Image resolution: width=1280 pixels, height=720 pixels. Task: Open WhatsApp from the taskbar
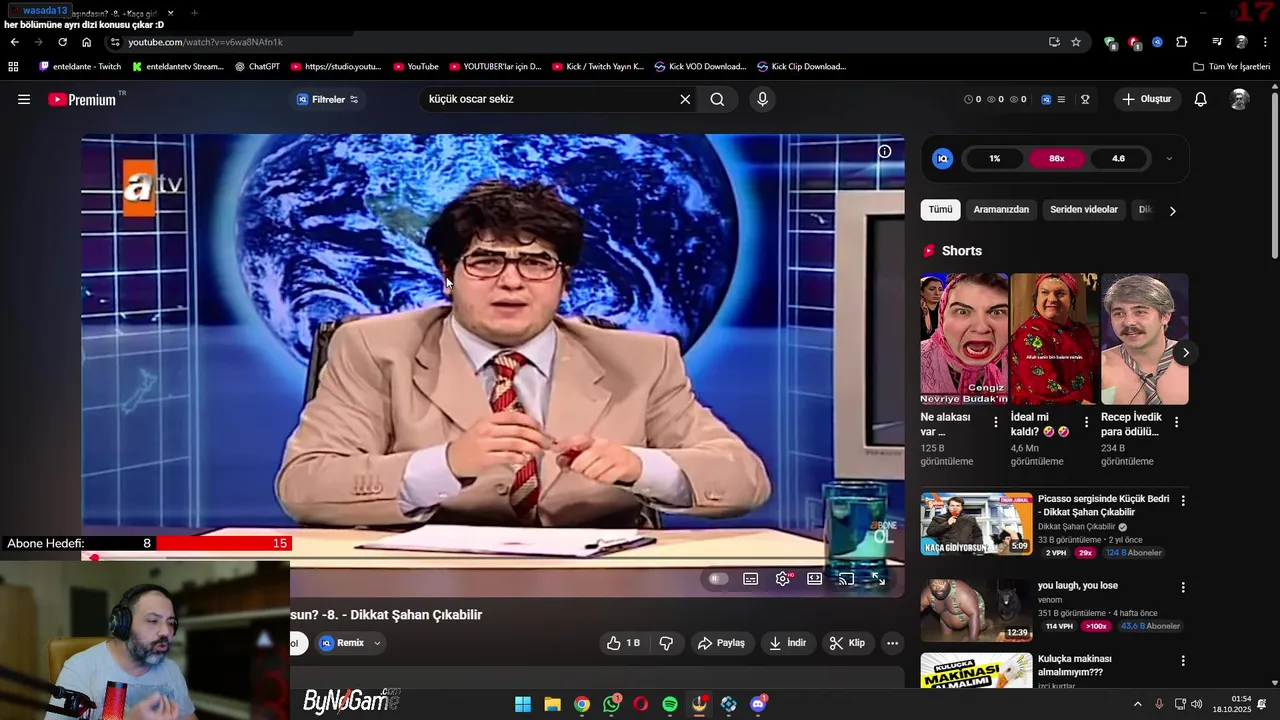(612, 704)
